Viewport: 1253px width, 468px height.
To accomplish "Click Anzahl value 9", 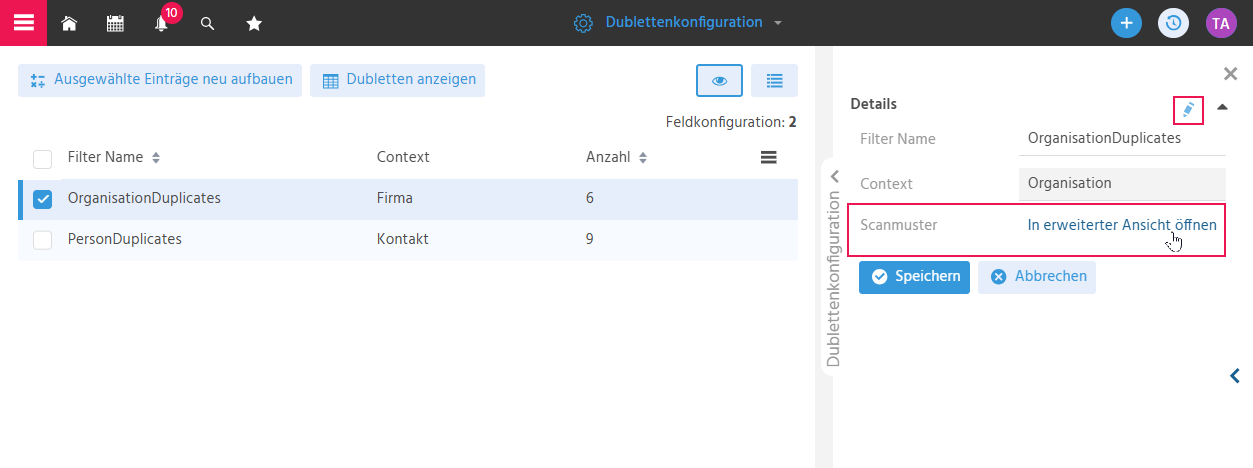I will (590, 239).
